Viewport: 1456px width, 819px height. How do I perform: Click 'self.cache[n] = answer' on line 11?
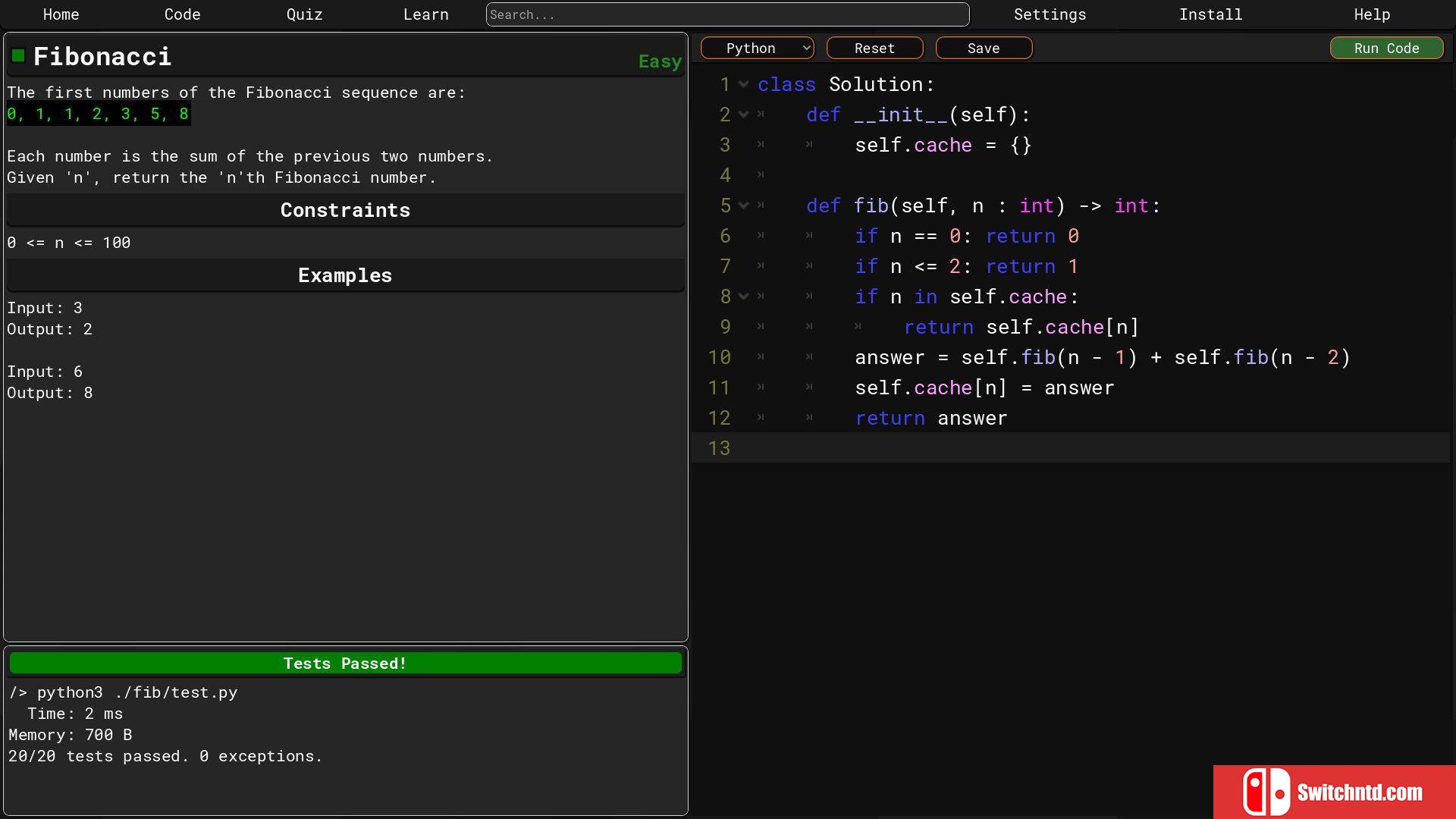tap(984, 388)
